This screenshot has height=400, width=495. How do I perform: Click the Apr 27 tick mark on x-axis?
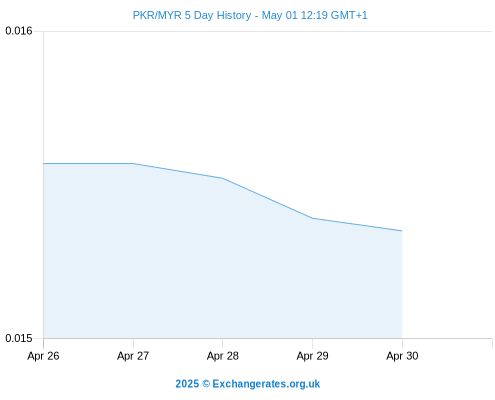click(133, 343)
